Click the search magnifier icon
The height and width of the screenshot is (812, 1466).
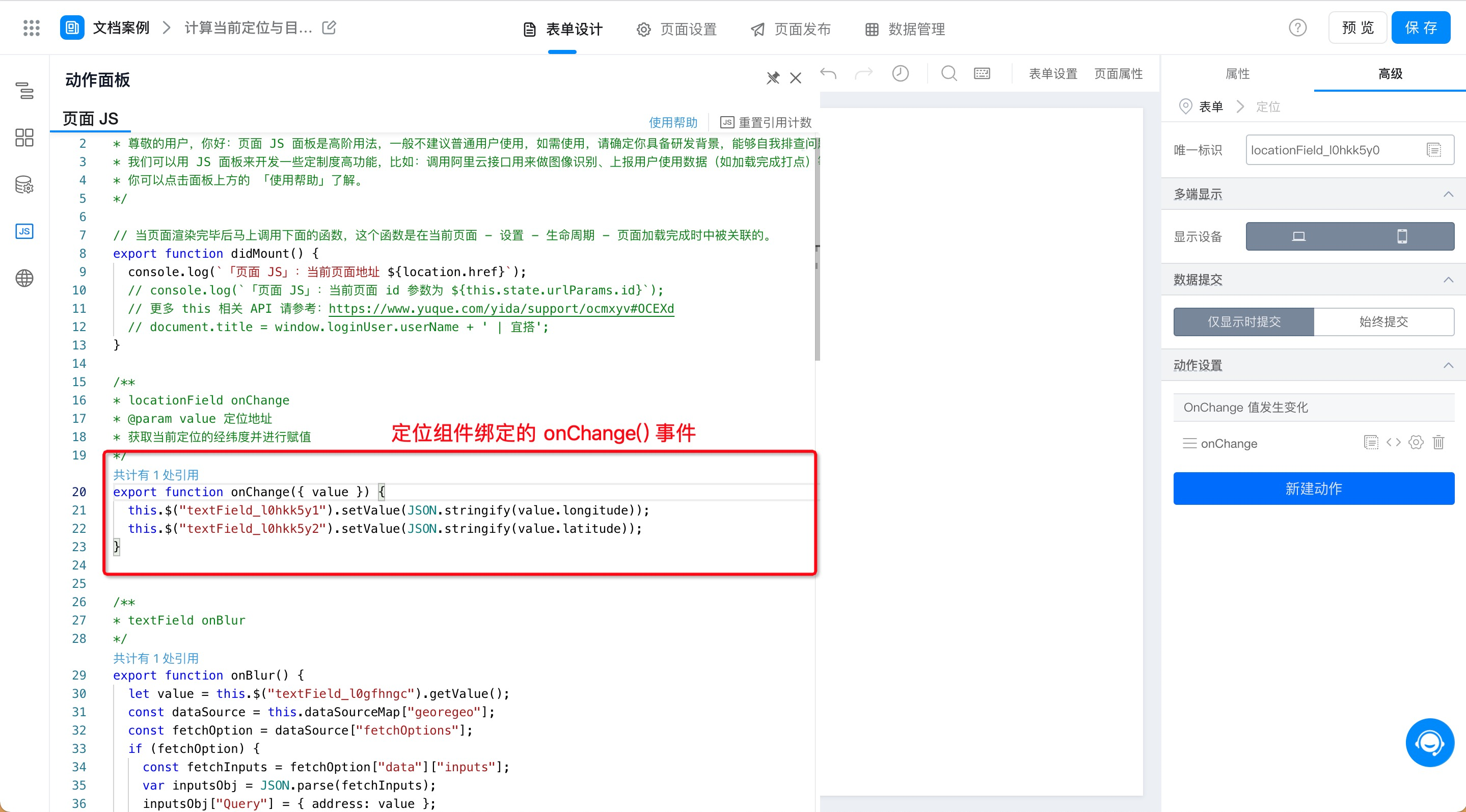[x=949, y=73]
